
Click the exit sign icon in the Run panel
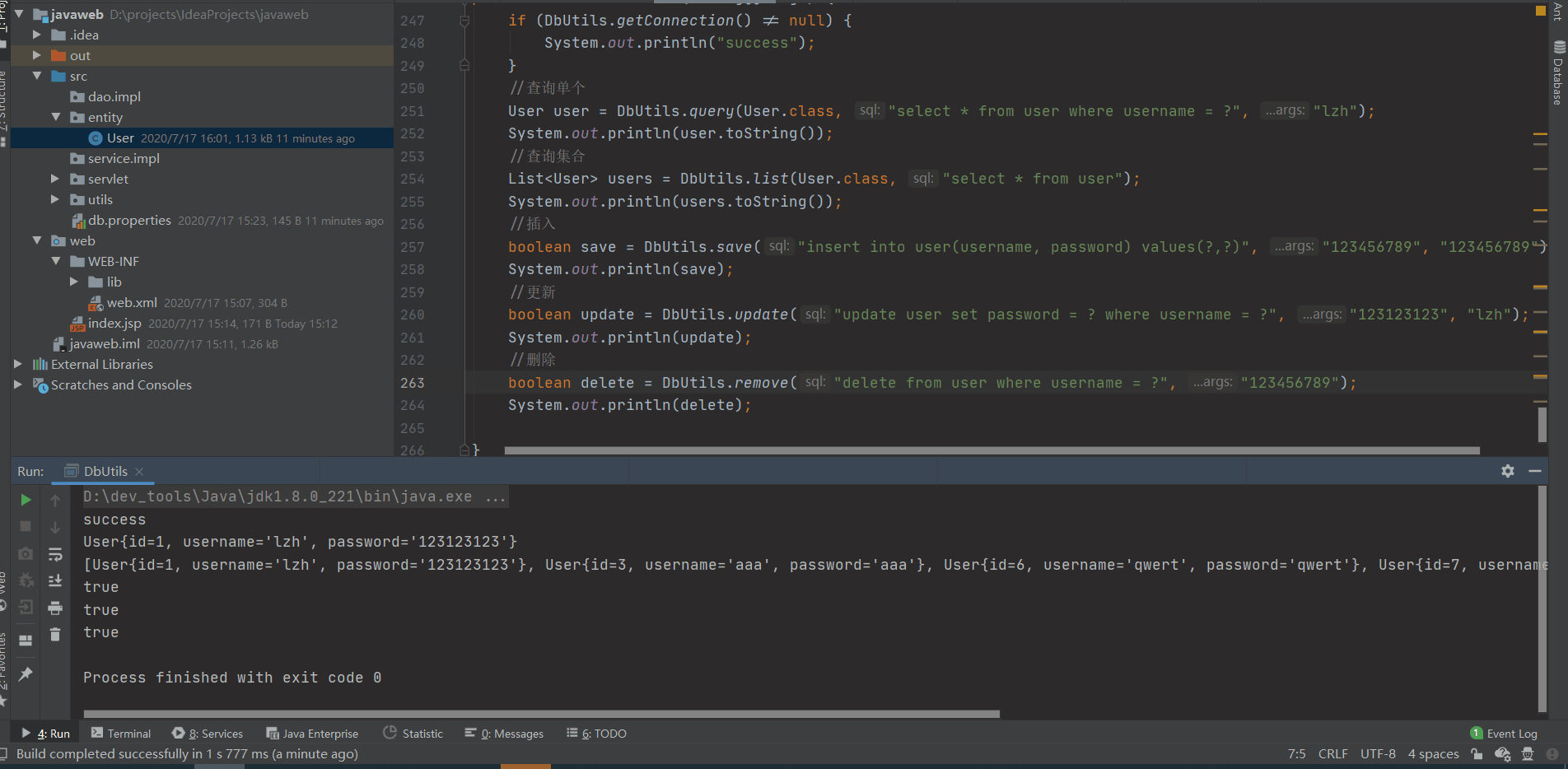[x=26, y=608]
